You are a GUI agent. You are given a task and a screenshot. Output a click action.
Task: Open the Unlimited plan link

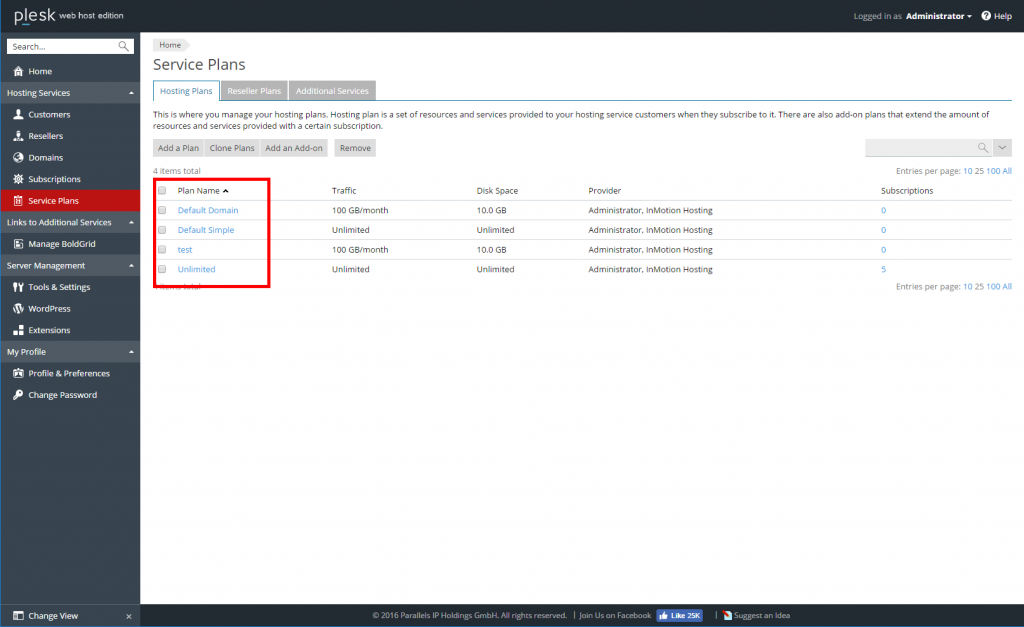[x=197, y=269]
